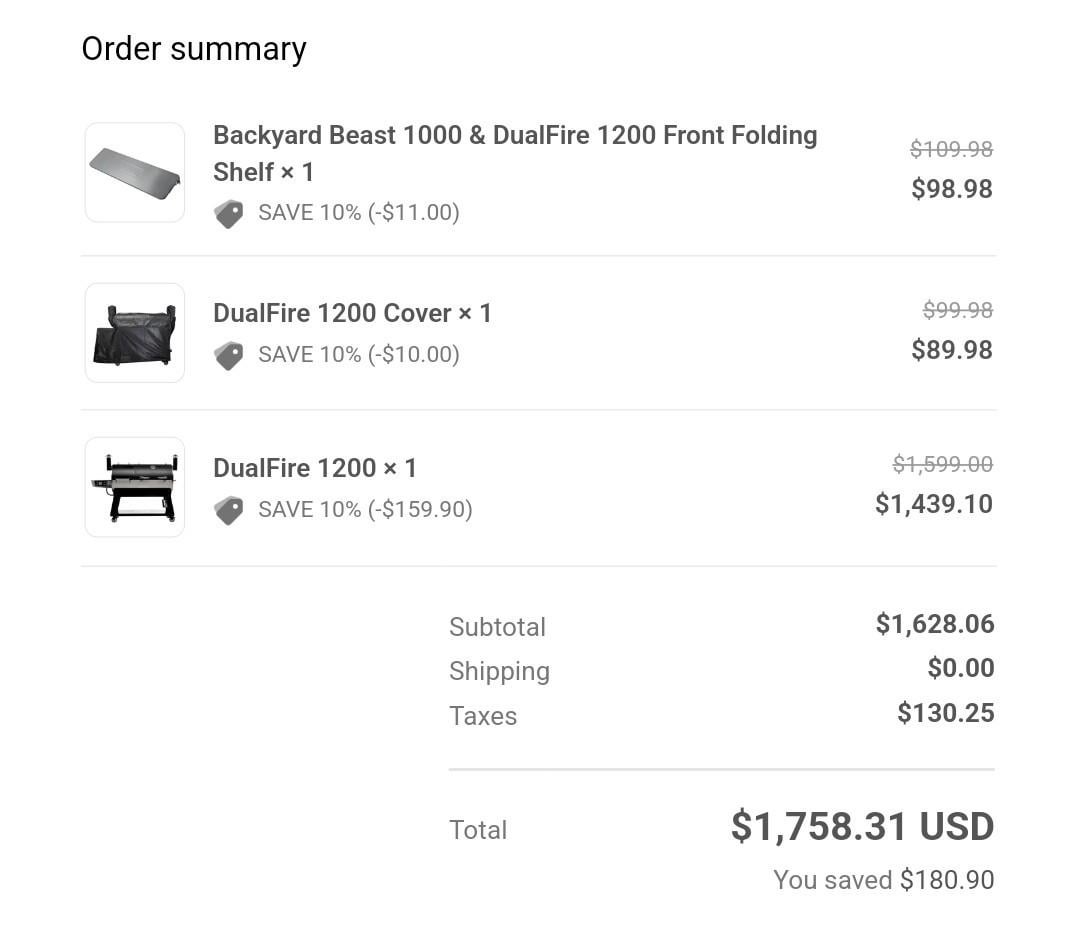Click the You saved $180.90 text
The height and width of the screenshot is (930, 1080).
[x=884, y=880]
